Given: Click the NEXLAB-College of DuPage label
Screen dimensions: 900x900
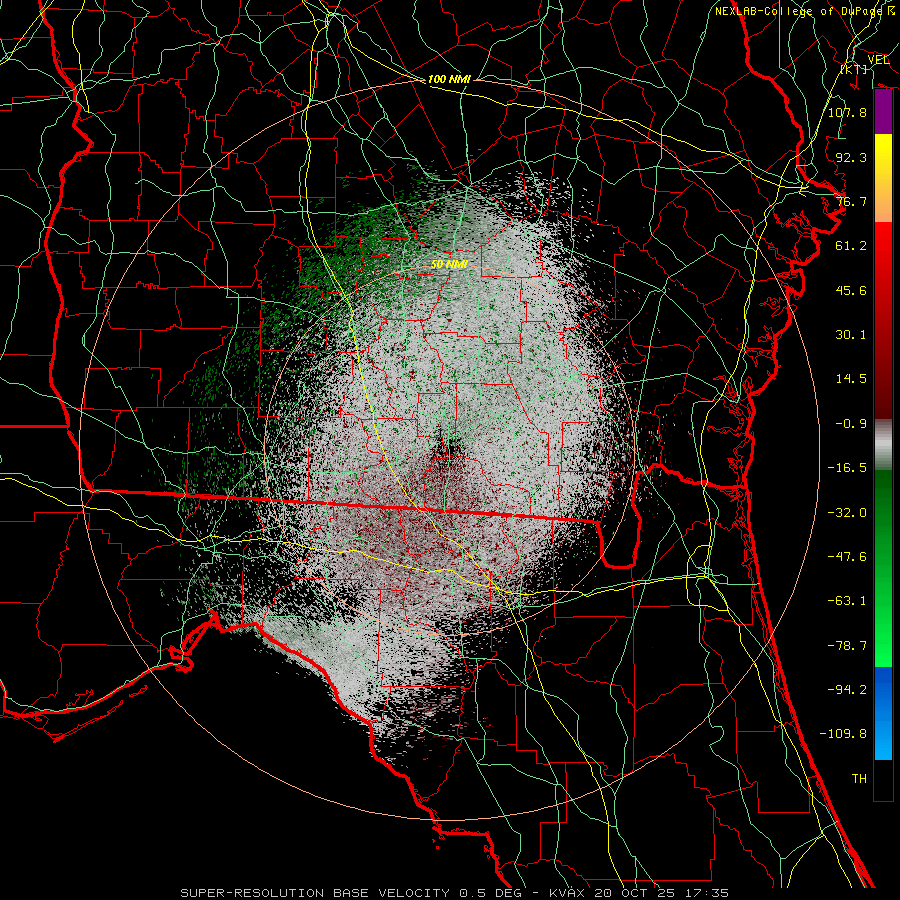Looking at the screenshot, I should pos(798,11).
